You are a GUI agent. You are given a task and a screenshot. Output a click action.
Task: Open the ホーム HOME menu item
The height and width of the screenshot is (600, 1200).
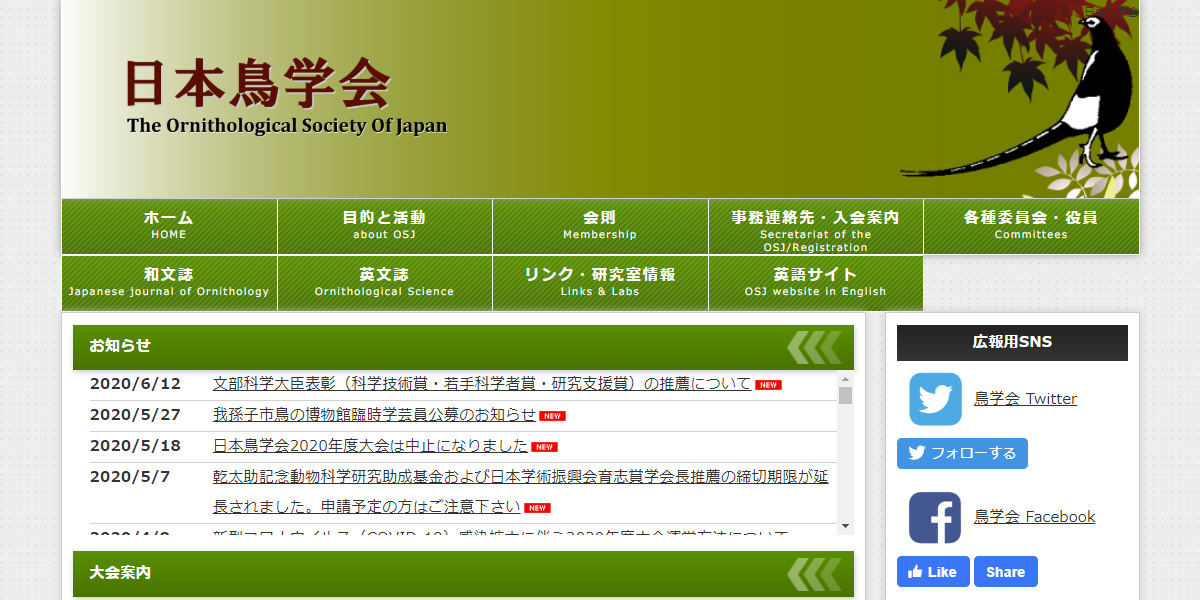pyautogui.click(x=169, y=226)
